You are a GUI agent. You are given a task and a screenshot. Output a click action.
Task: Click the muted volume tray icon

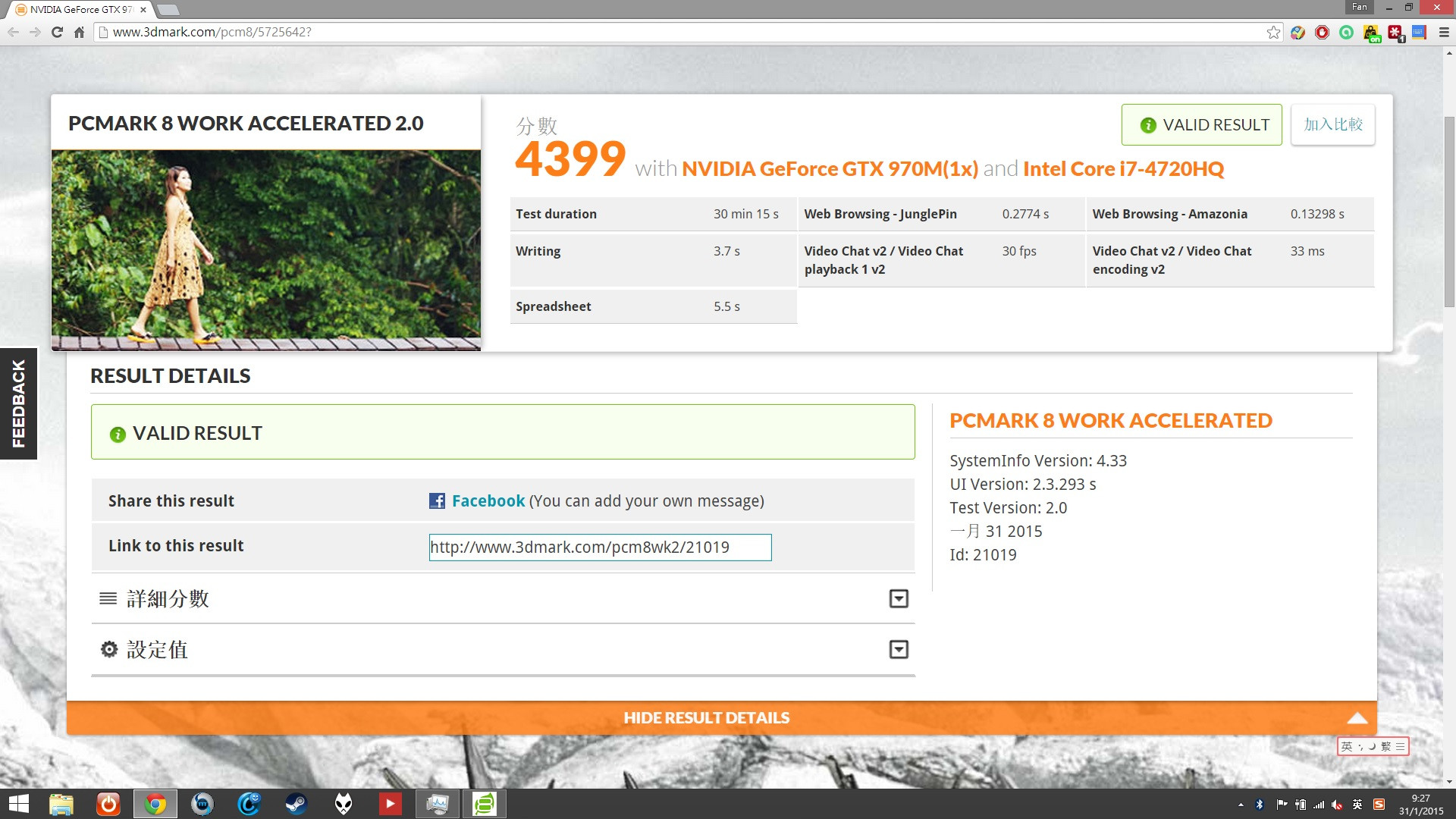click(x=1338, y=805)
